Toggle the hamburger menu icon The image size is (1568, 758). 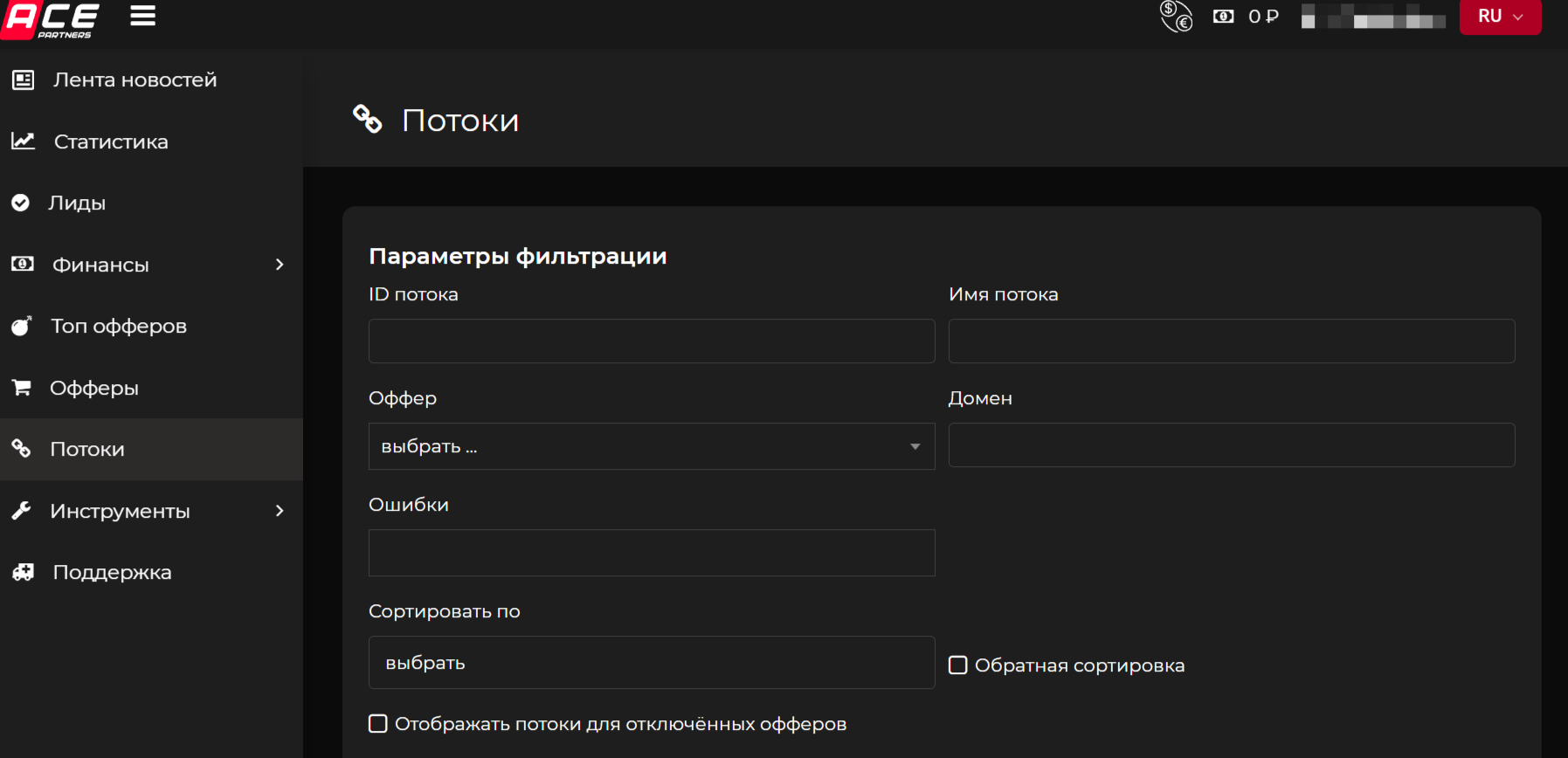pos(143,16)
